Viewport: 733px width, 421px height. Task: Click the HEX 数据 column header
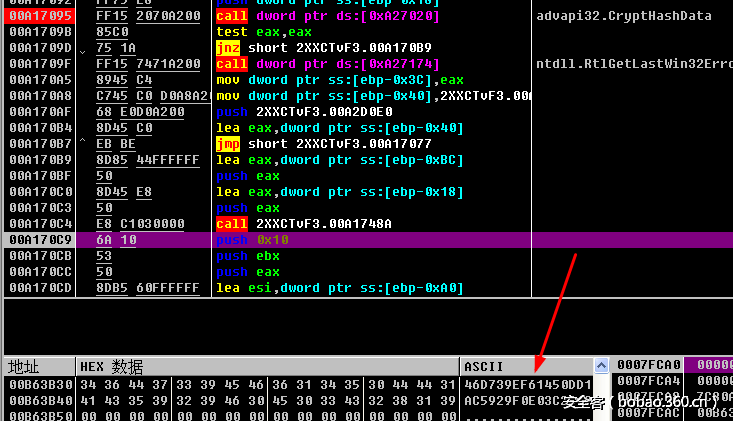point(111,366)
